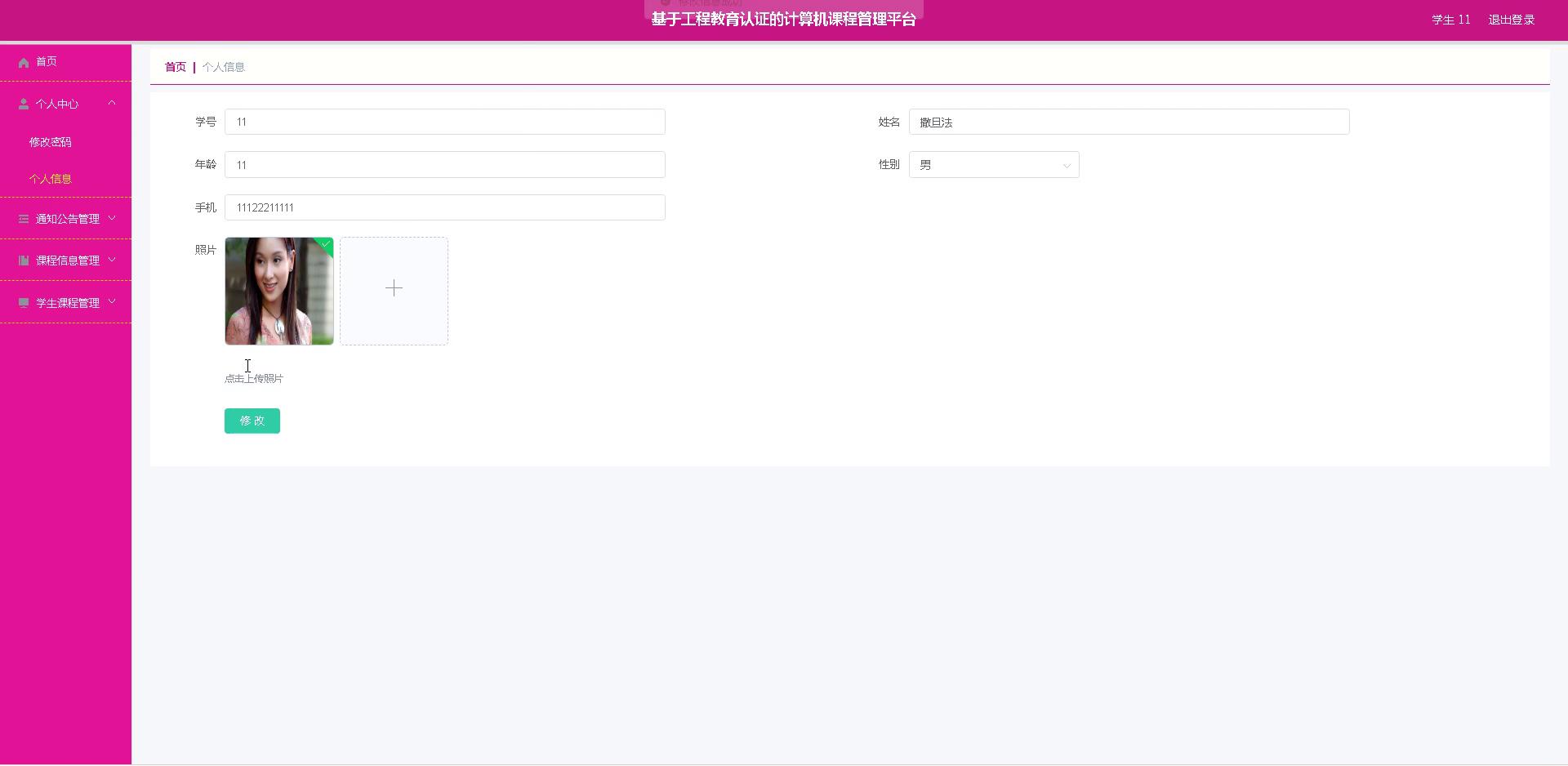Click the uploaded profile photo thumbnail
Image resolution: width=1568 pixels, height=766 pixels.
click(x=278, y=292)
